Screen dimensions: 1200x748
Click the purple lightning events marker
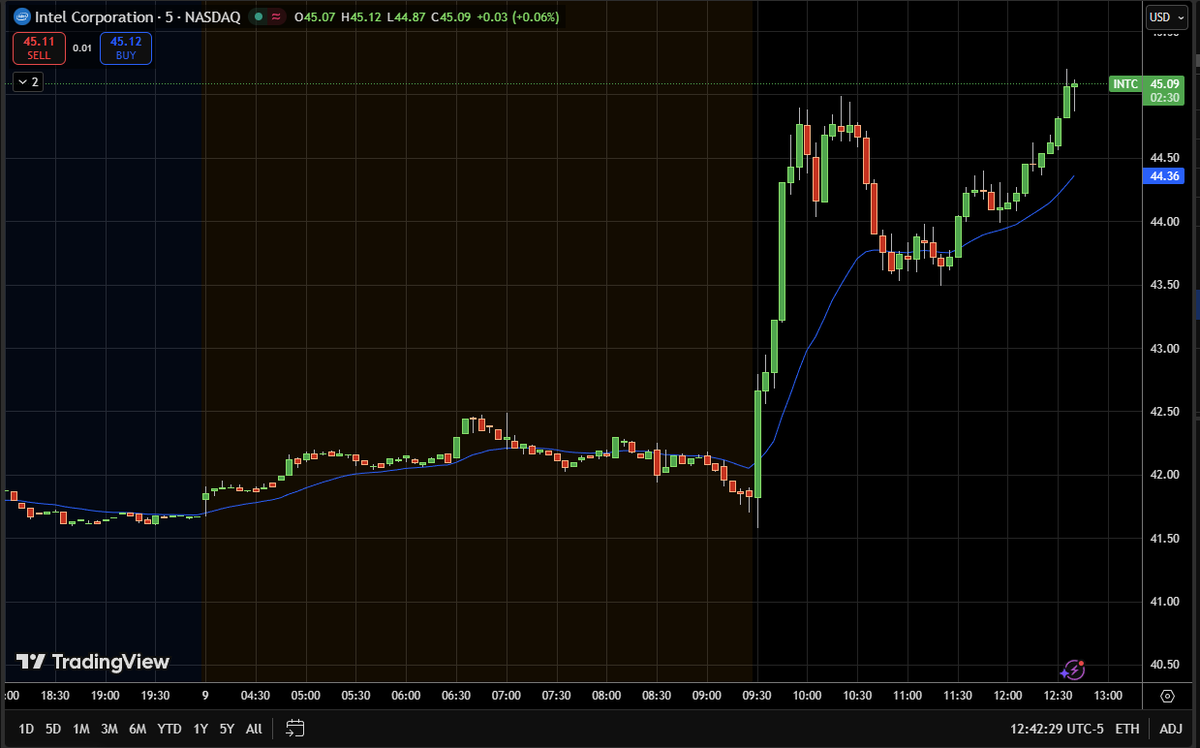(1073, 670)
